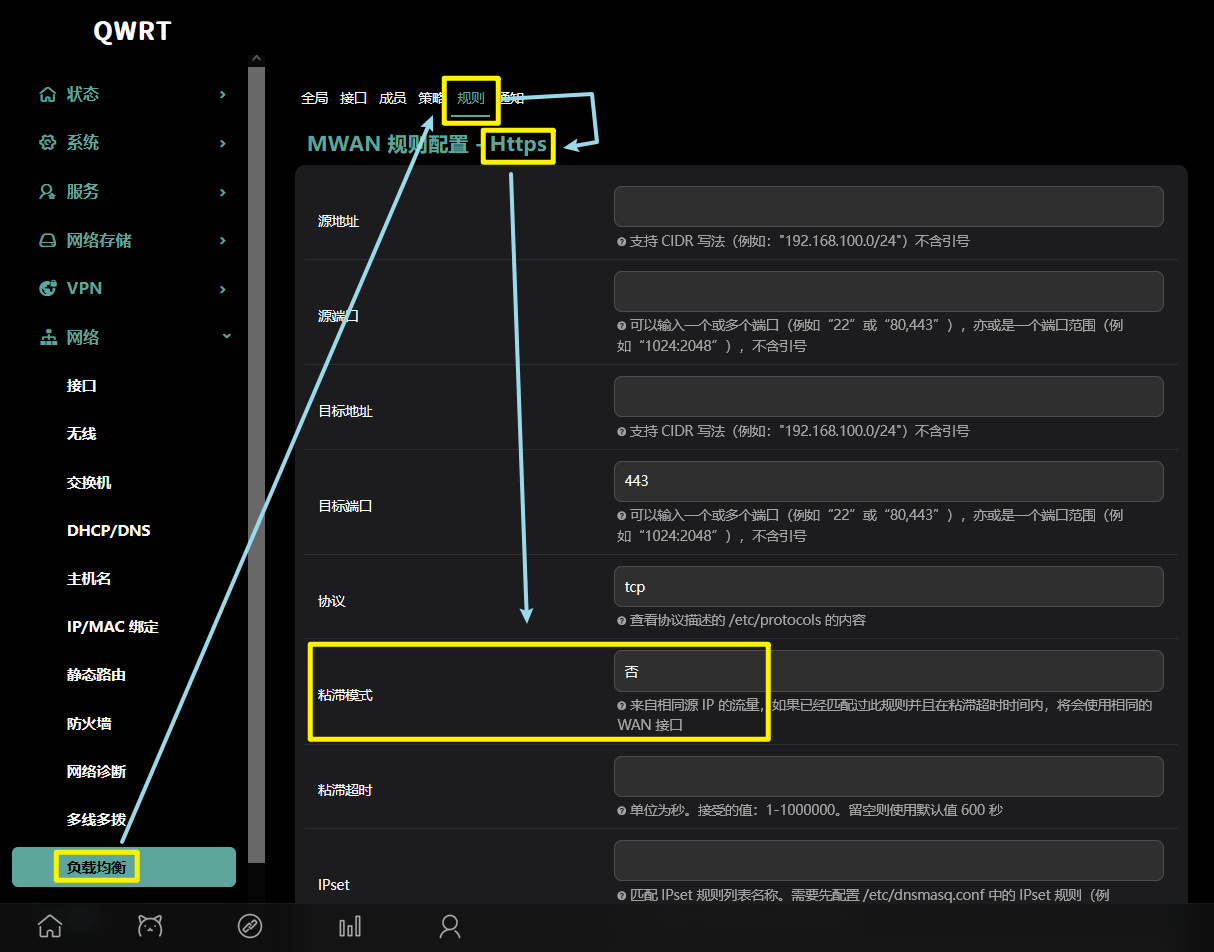Click help icon beside IPset hint
This screenshot has height=952, width=1214.
point(622,895)
